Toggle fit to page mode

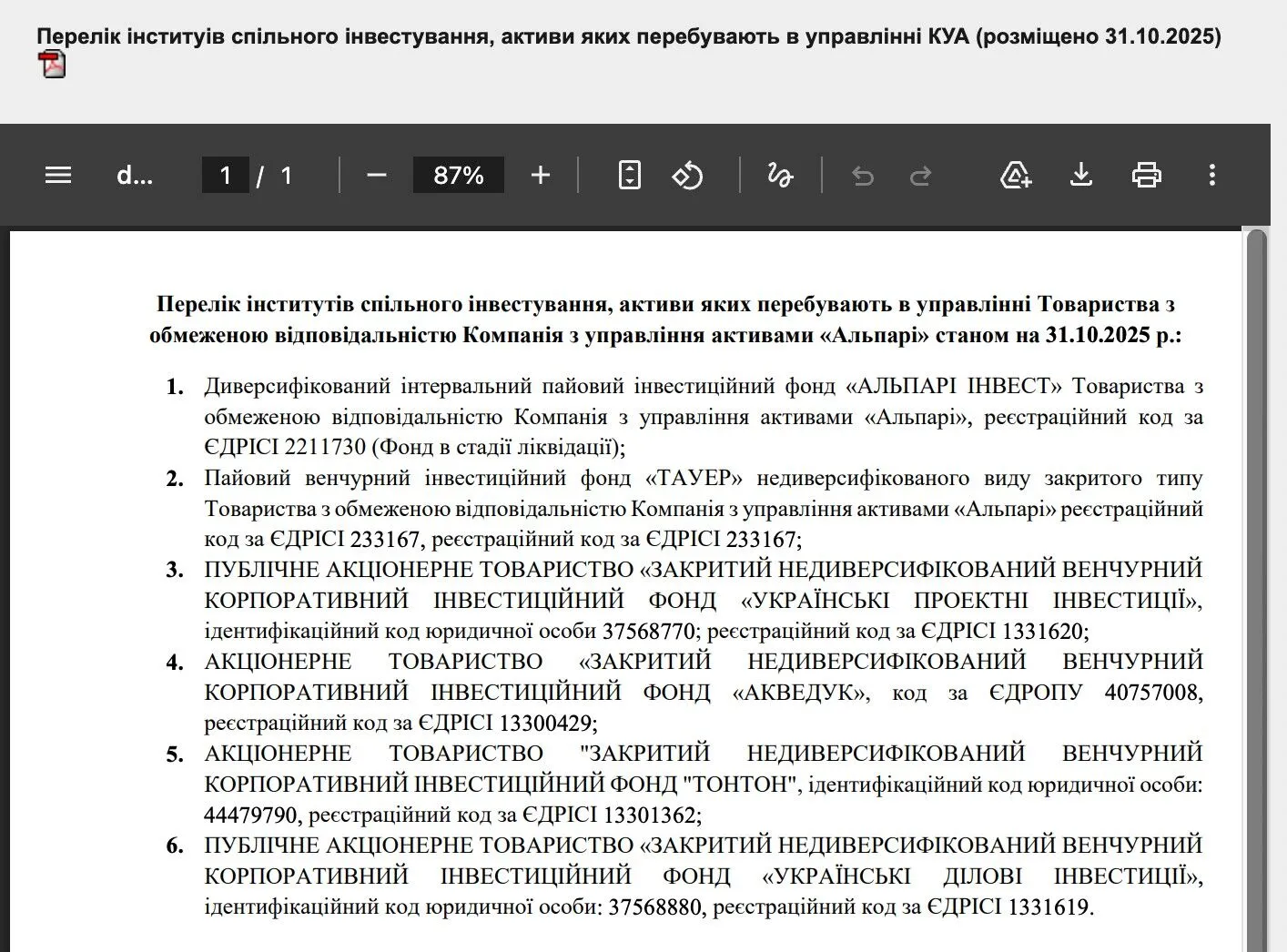click(x=630, y=175)
